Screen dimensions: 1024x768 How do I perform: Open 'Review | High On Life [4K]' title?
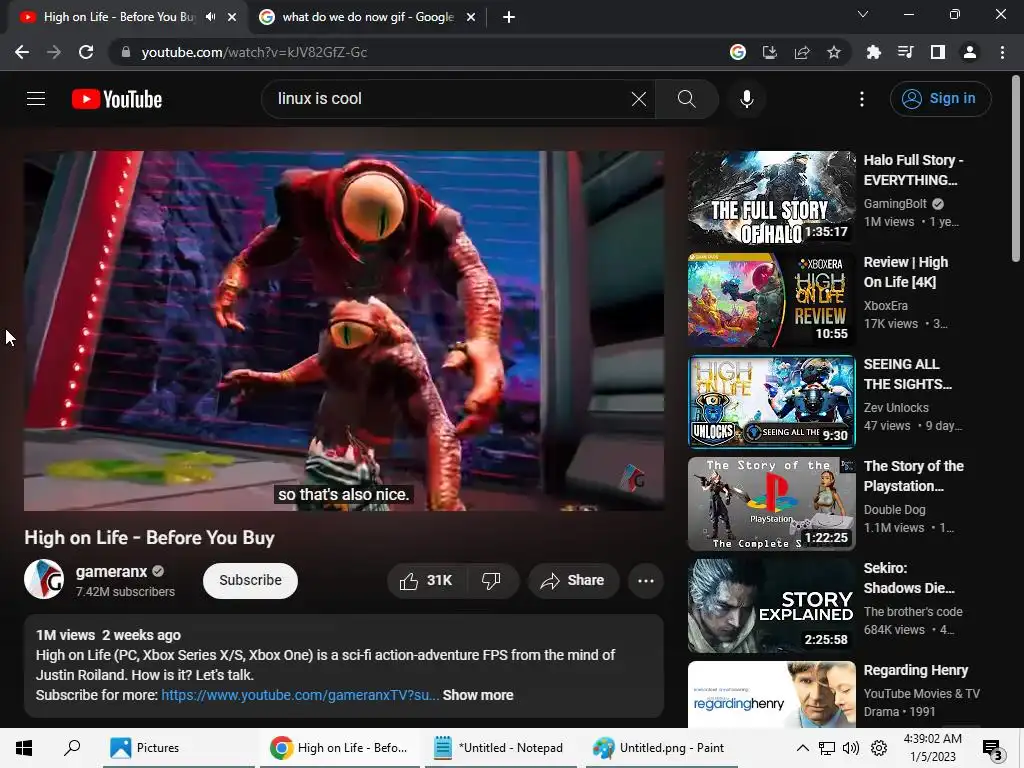pos(906,272)
